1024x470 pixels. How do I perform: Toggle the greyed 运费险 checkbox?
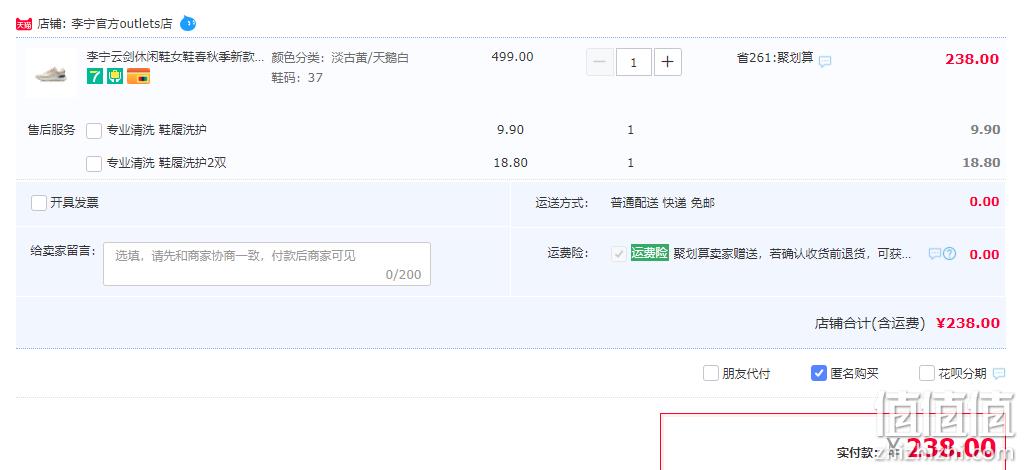[618, 254]
